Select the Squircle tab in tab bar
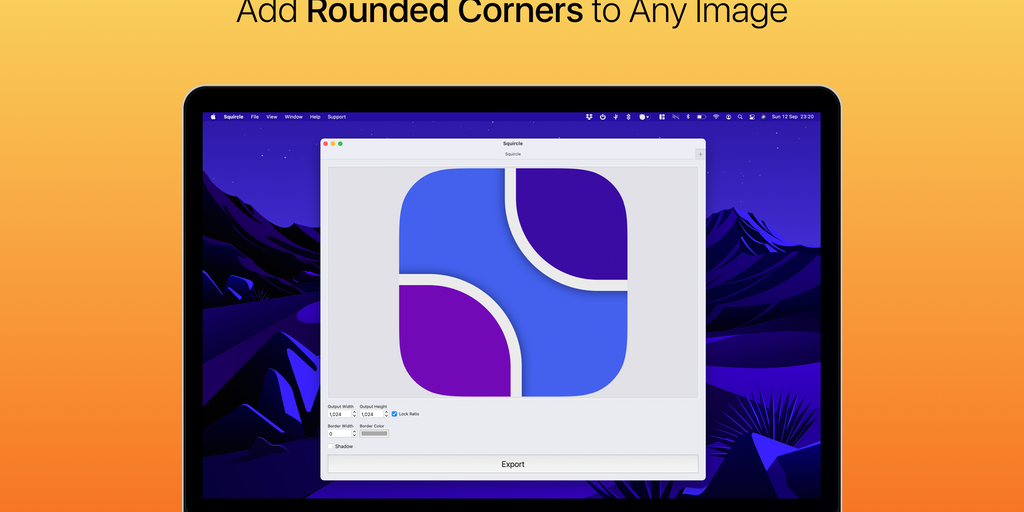Viewport: 1024px width, 512px height. (x=513, y=154)
